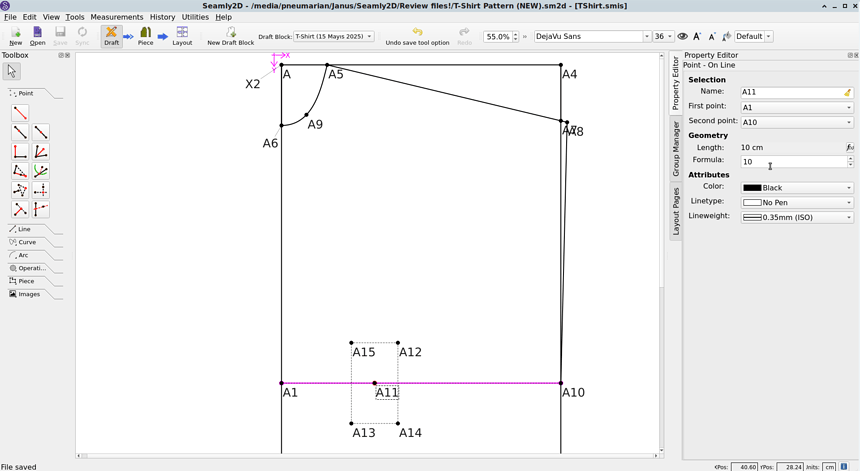The height and width of the screenshot is (471, 860).
Task: Select the arrow pointer tool in Toolbox
Action: pyautogui.click(x=12, y=71)
